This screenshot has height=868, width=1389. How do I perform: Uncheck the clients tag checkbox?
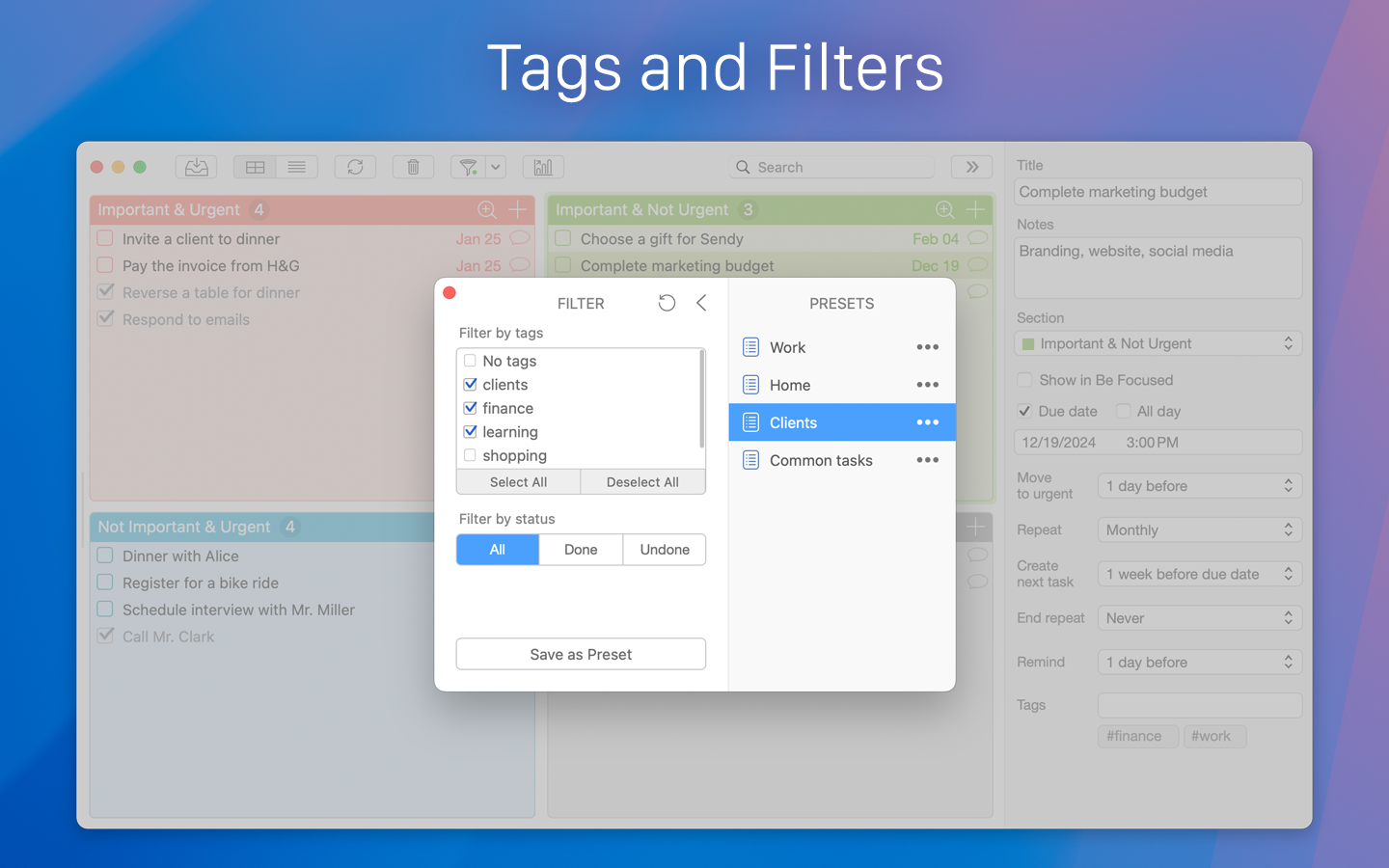point(470,384)
